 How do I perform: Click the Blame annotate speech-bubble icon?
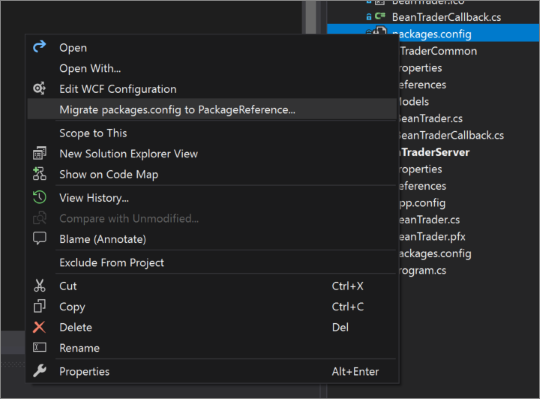click(39, 238)
